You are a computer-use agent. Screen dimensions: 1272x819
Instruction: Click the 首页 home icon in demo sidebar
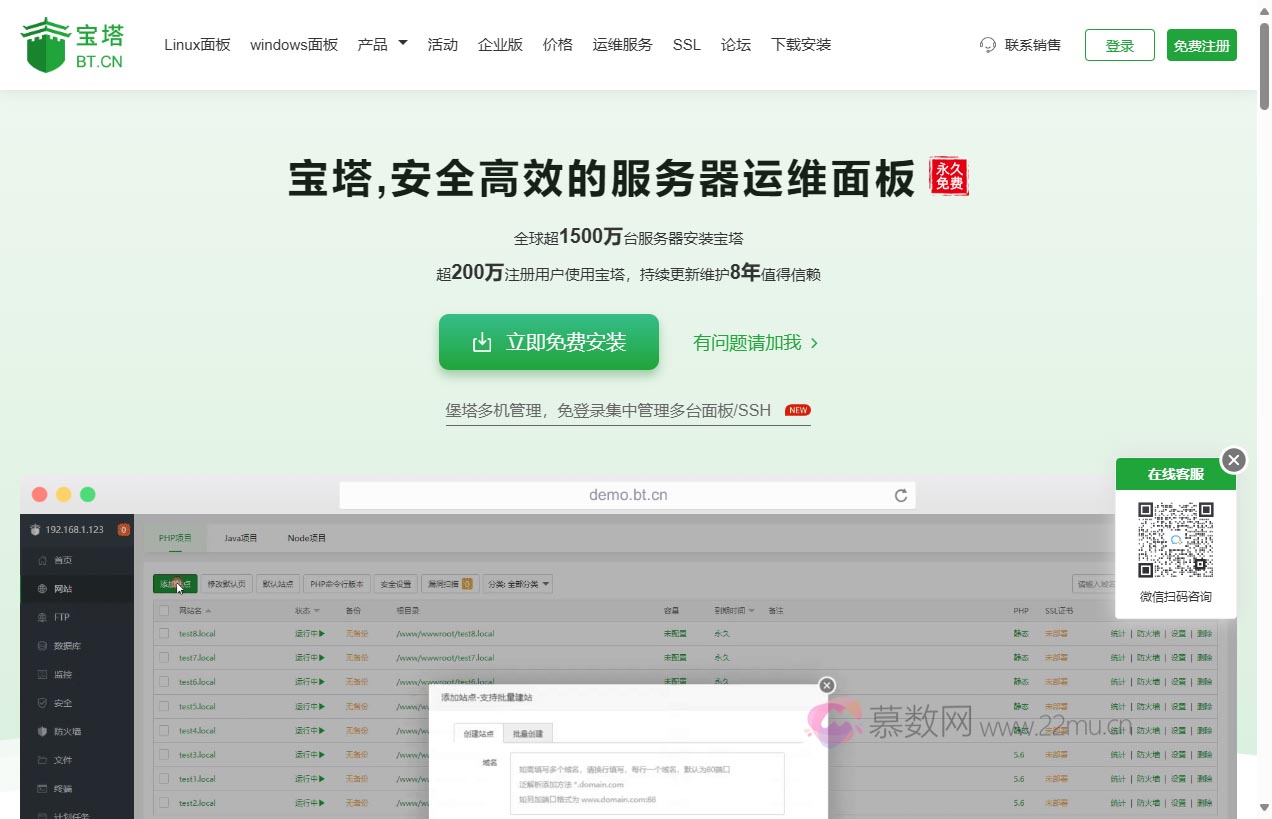[42, 560]
